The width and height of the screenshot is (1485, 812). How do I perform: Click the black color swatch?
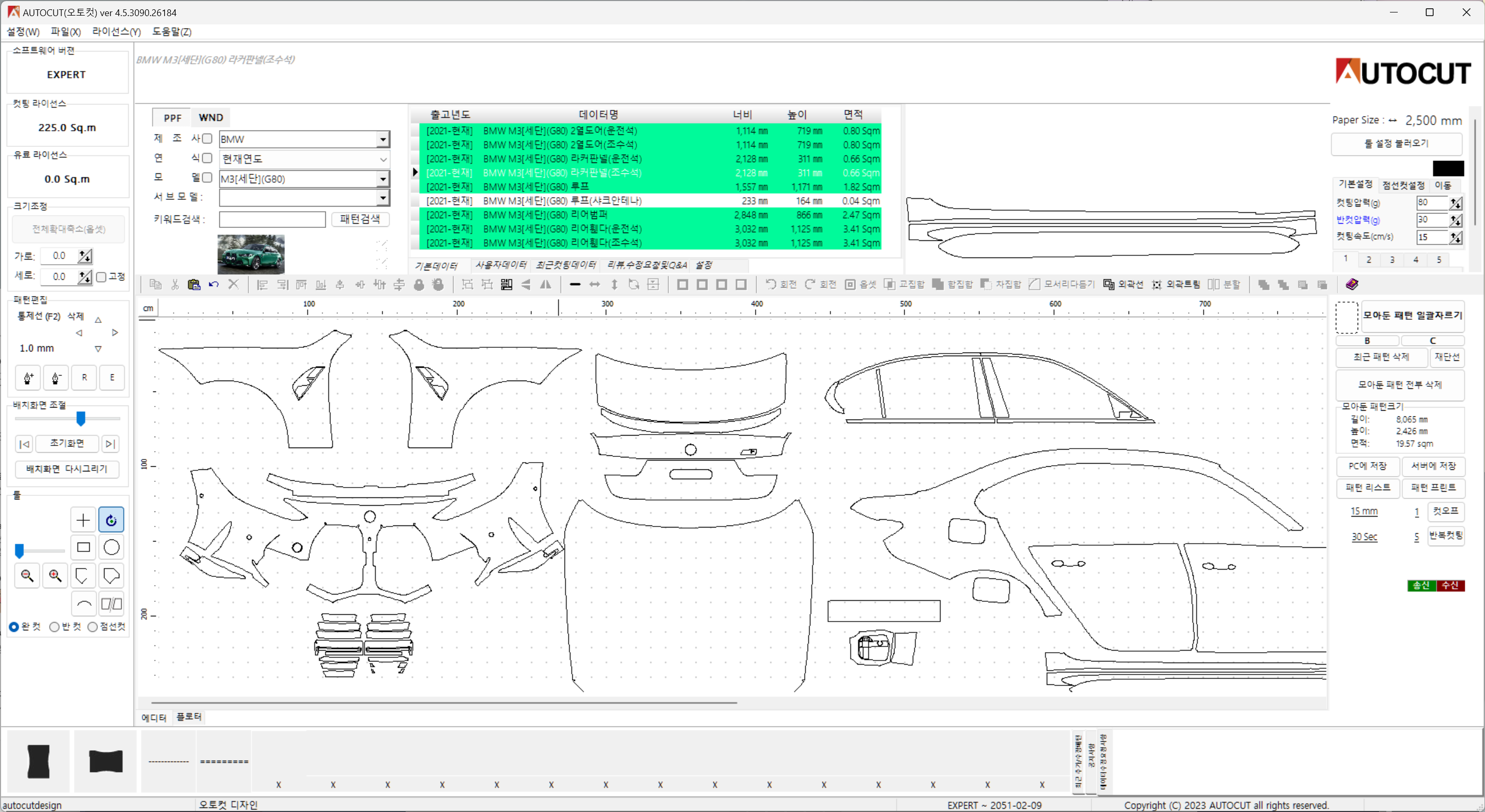coord(1448,168)
